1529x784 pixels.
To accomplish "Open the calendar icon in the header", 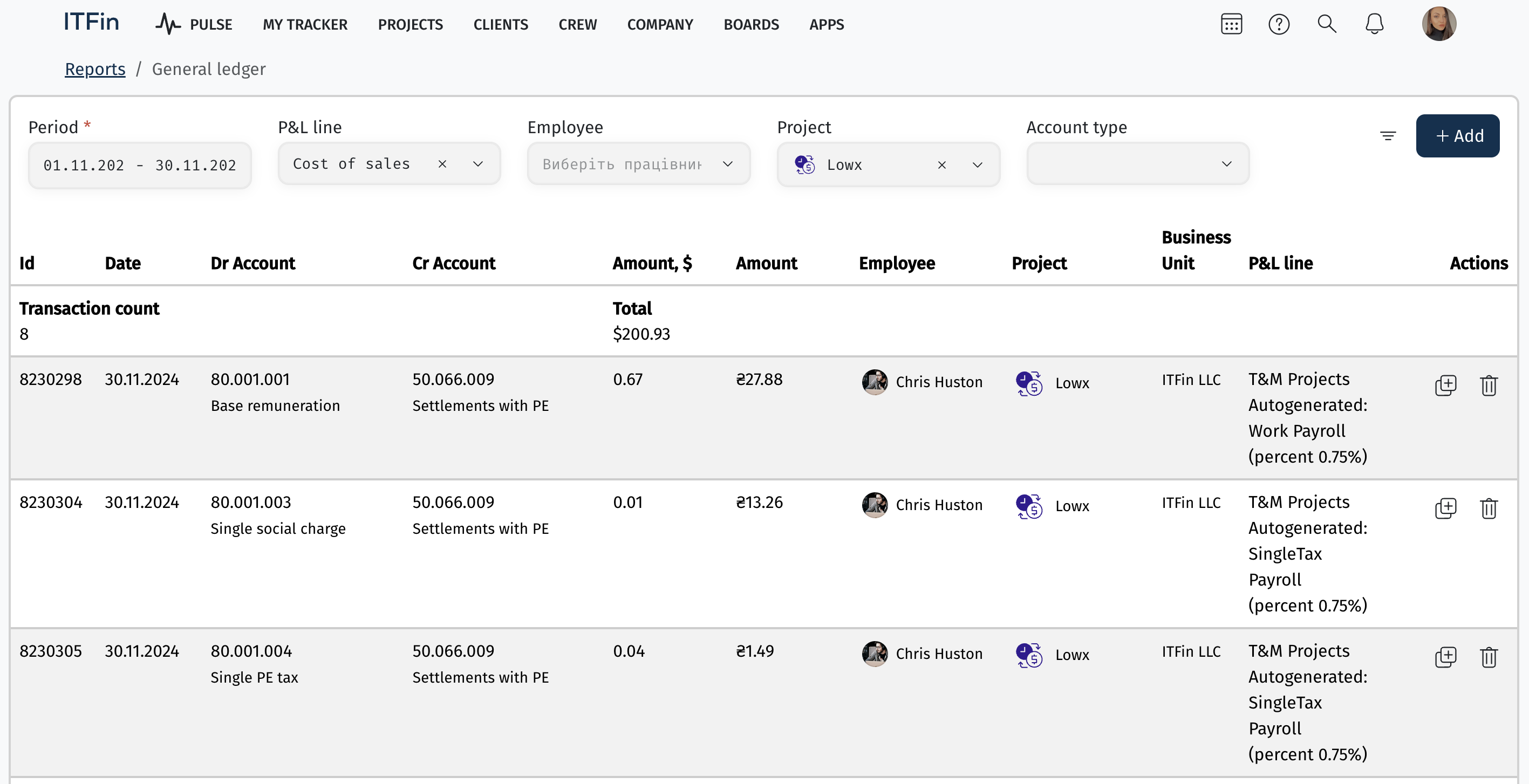I will pos(1231,24).
